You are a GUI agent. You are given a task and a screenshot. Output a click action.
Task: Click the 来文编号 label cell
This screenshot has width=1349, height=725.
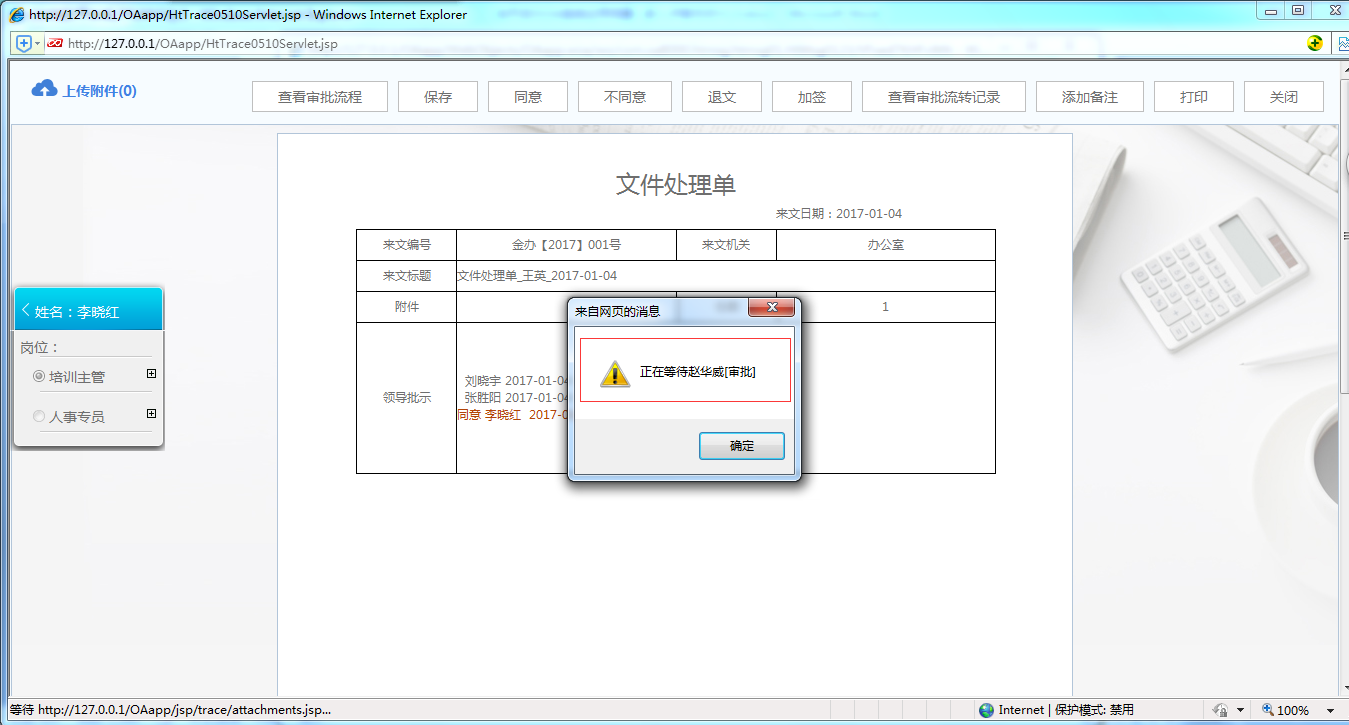(407, 245)
